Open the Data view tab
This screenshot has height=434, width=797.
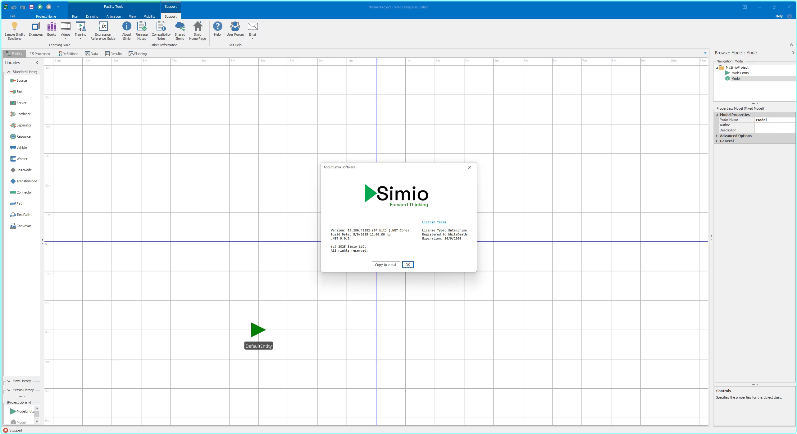[x=91, y=53]
